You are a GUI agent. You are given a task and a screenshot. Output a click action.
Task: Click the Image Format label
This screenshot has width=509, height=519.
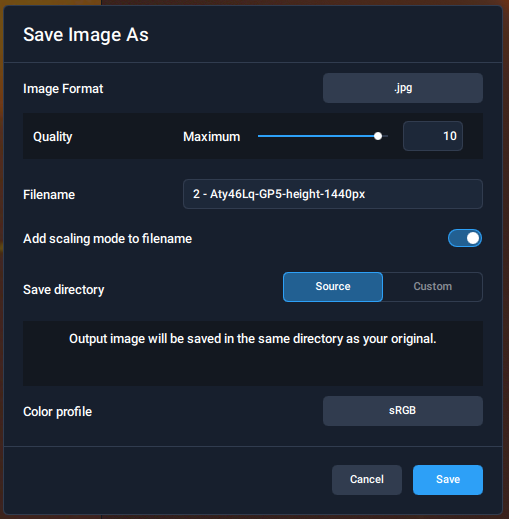click(63, 89)
